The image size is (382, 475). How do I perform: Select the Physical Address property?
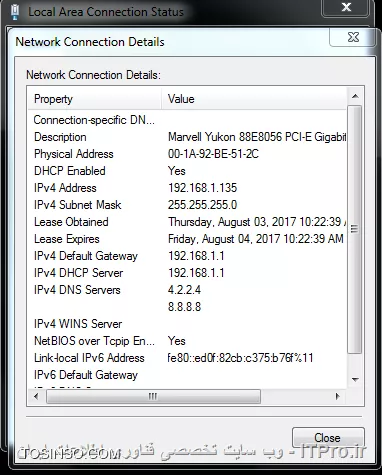[74, 154]
